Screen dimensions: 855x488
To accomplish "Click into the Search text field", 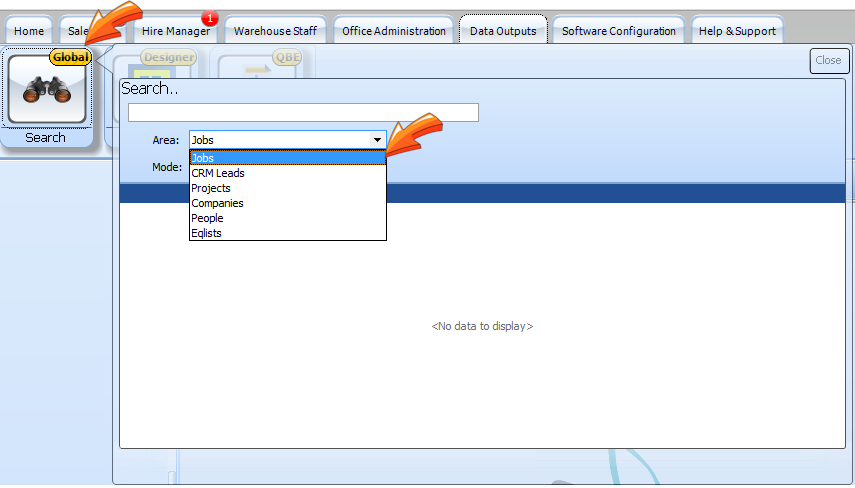I will 303,112.
